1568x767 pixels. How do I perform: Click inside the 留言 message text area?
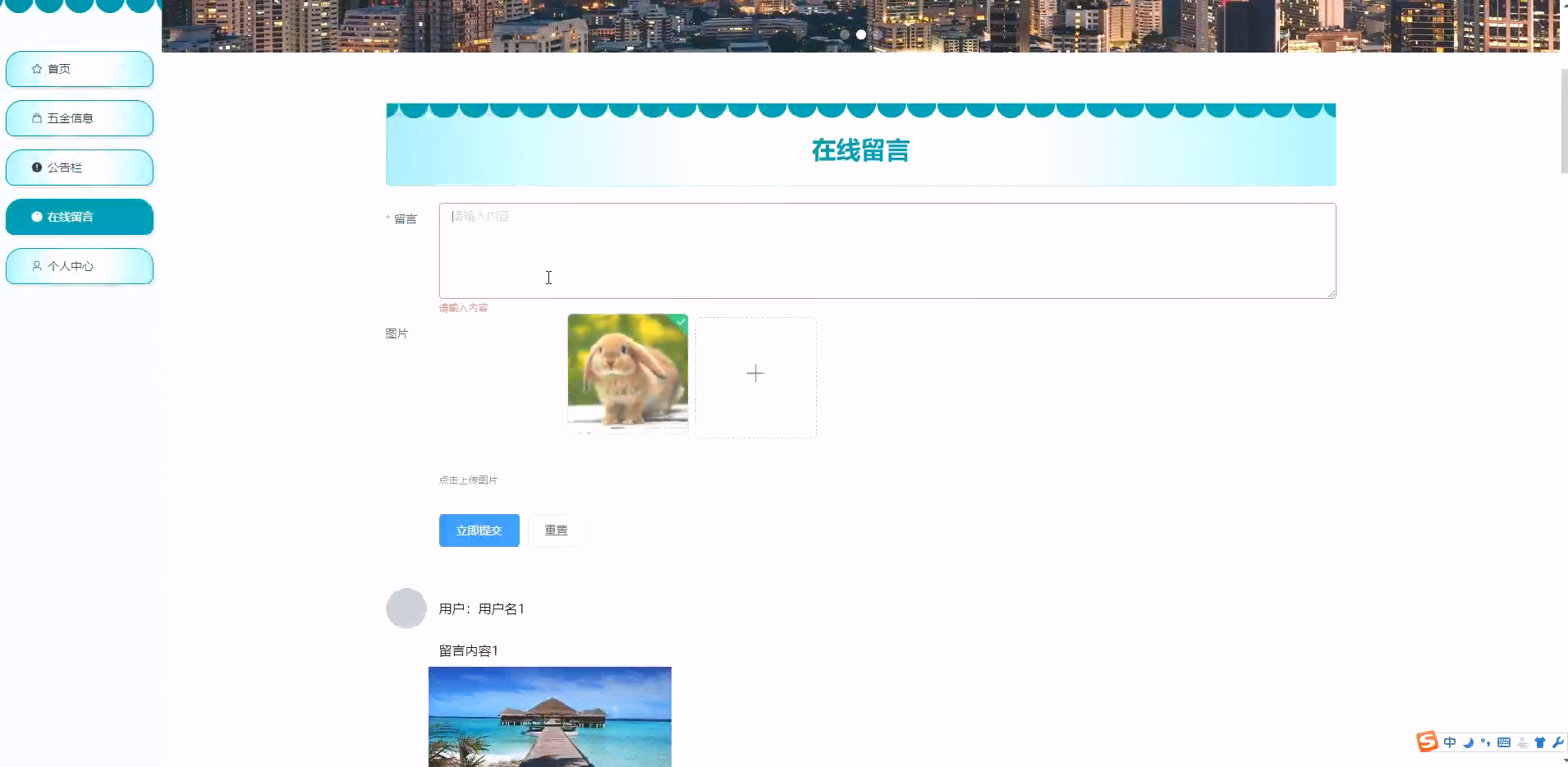(x=887, y=250)
